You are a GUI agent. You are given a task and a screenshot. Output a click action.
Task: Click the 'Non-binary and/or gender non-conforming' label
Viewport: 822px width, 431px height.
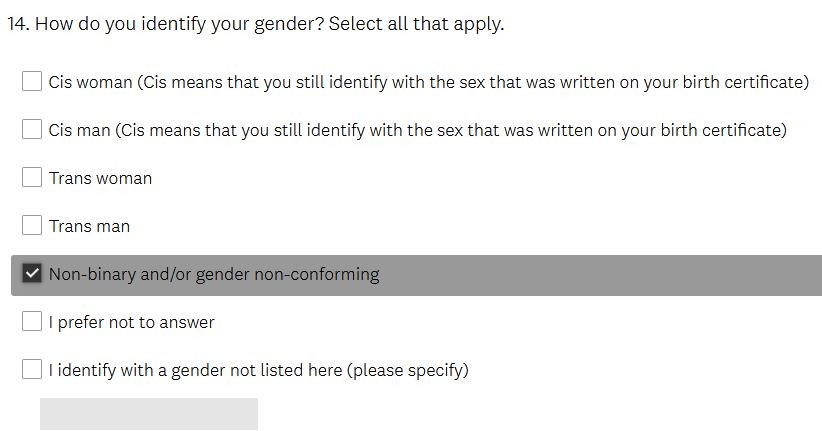[214, 274]
